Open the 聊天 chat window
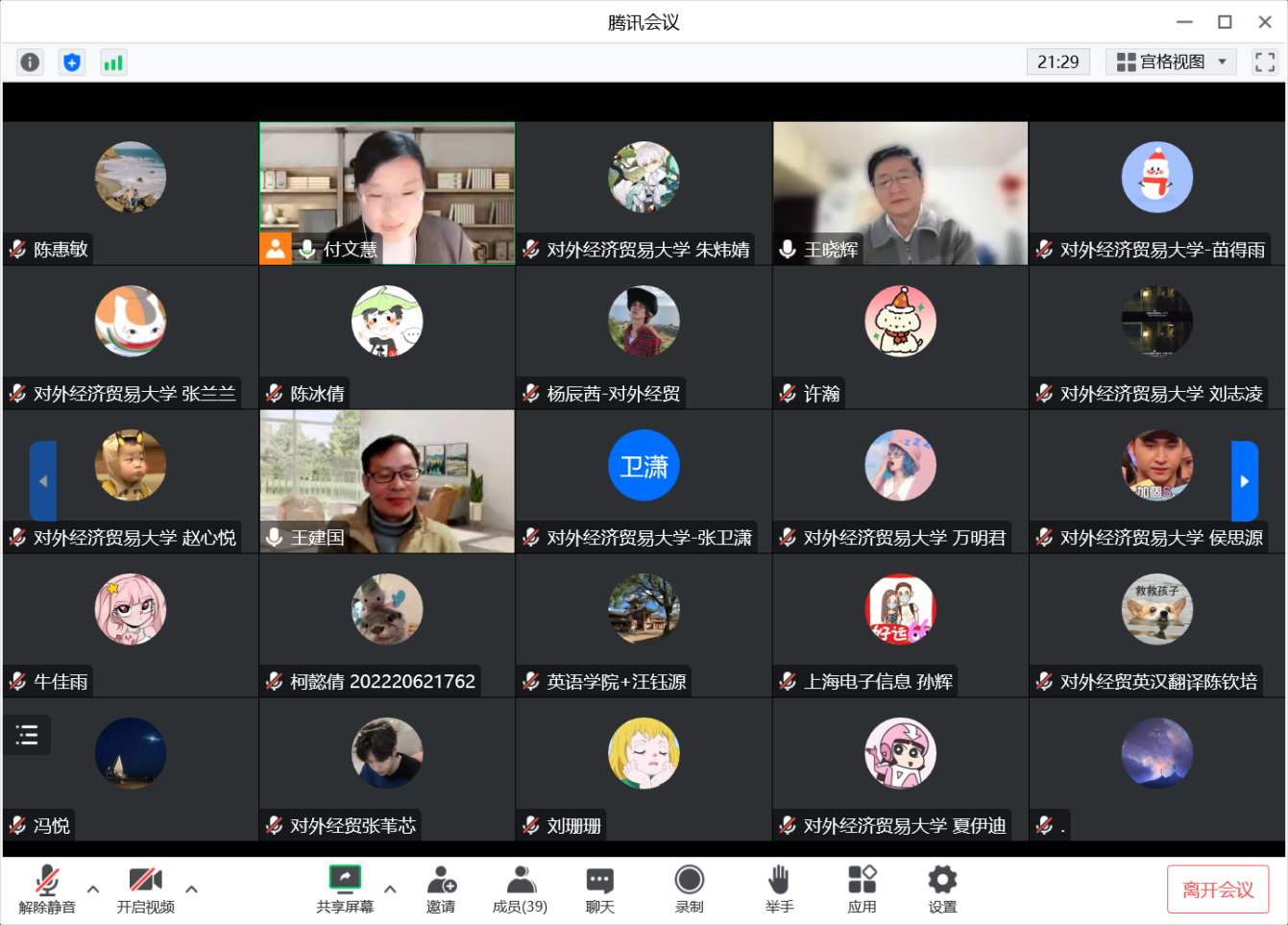The width and height of the screenshot is (1288, 925). 599,888
